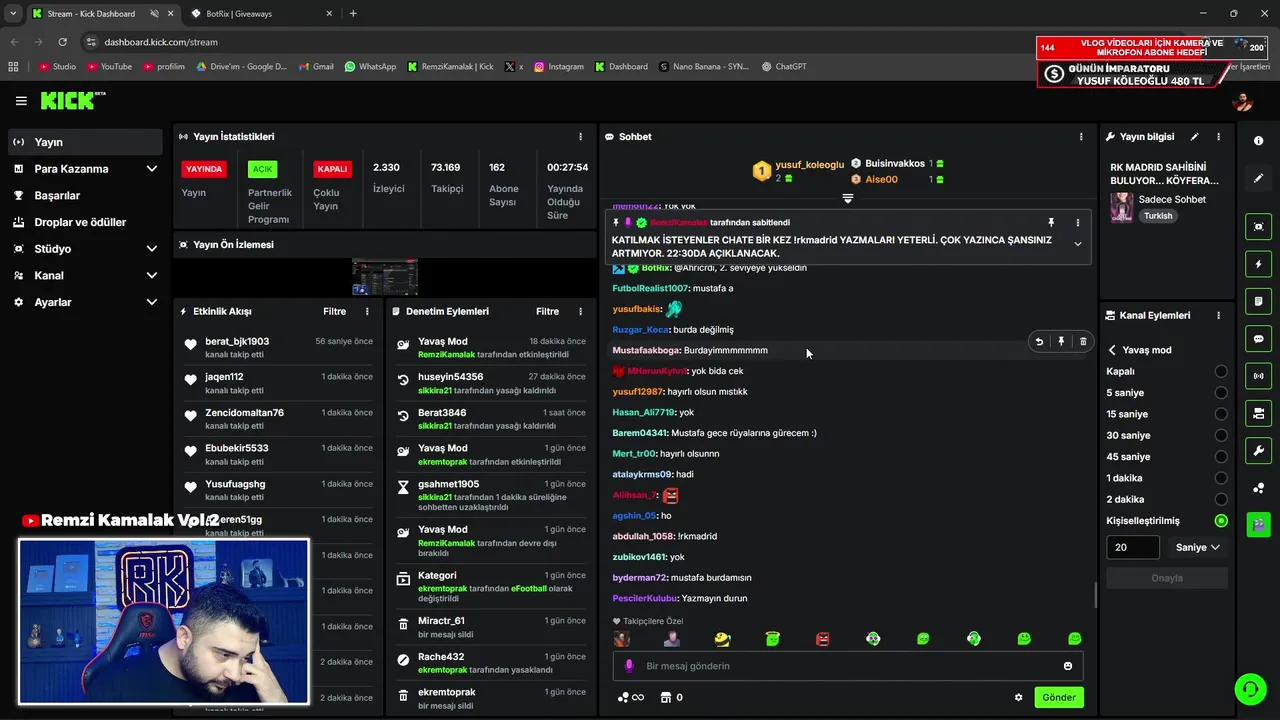Select 30 saniye slow mode
The height and width of the screenshot is (720, 1280).
pyautogui.click(x=1220, y=435)
